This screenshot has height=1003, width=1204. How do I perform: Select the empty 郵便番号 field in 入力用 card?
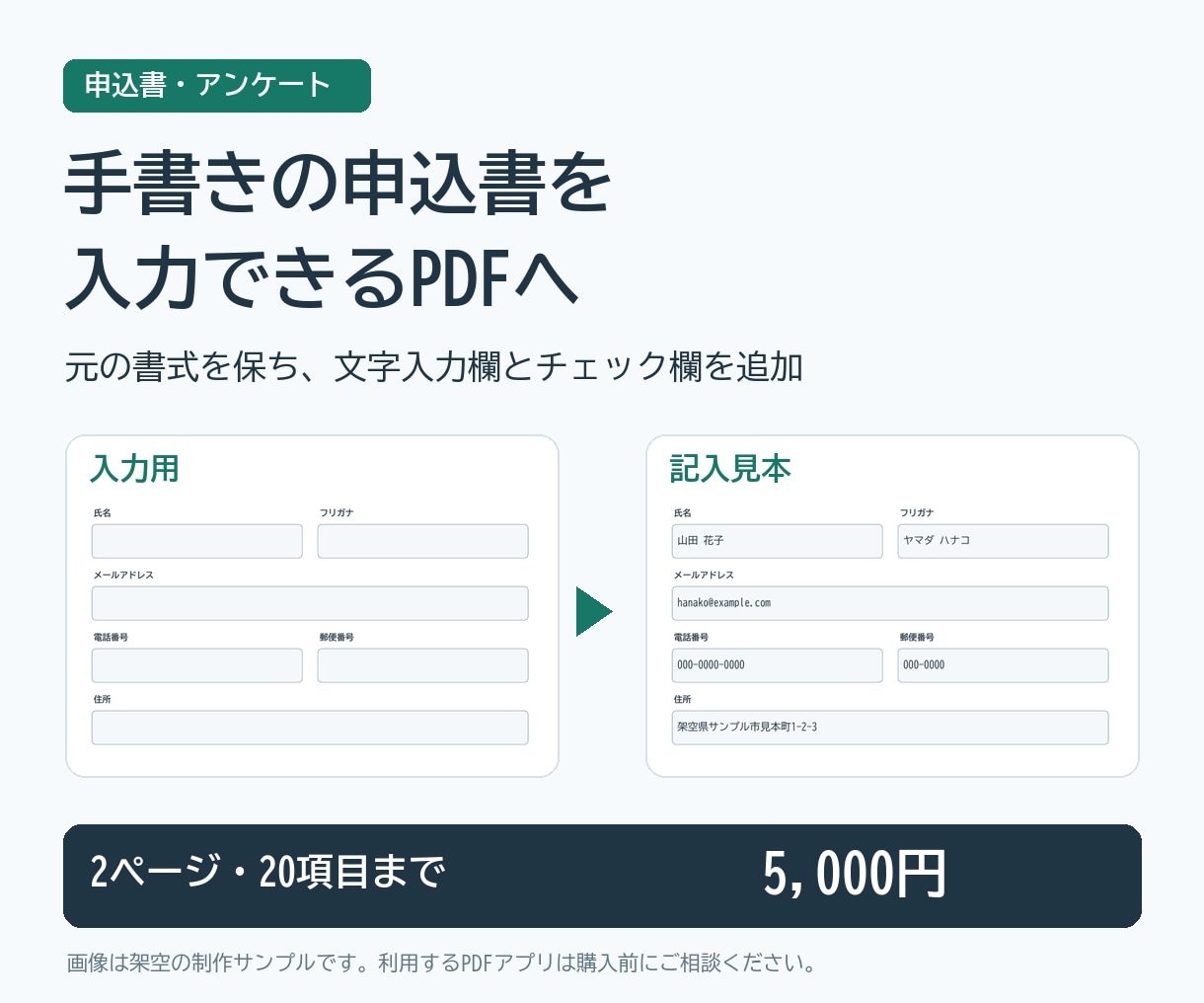tap(422, 665)
